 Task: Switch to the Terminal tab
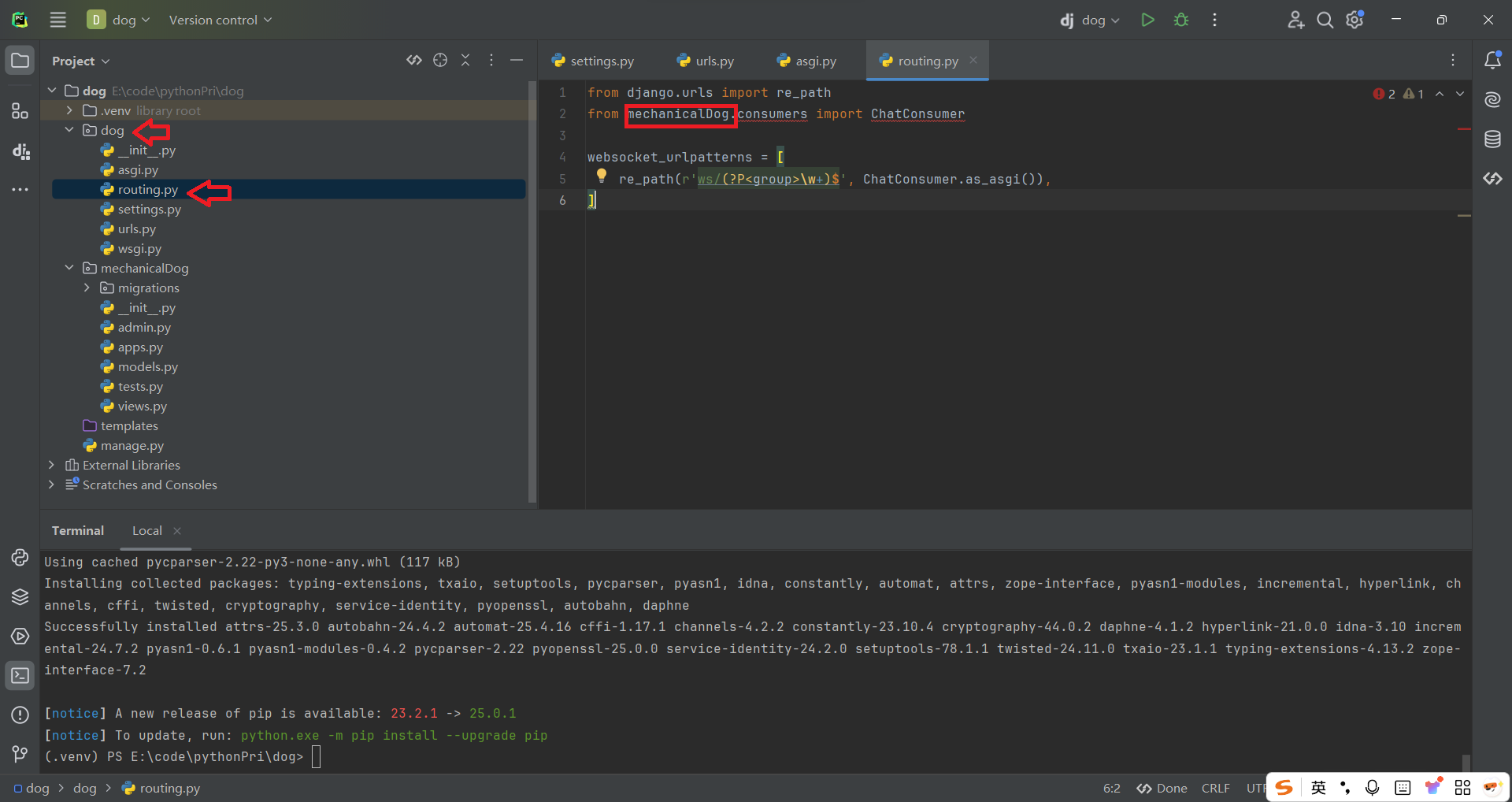(x=77, y=530)
